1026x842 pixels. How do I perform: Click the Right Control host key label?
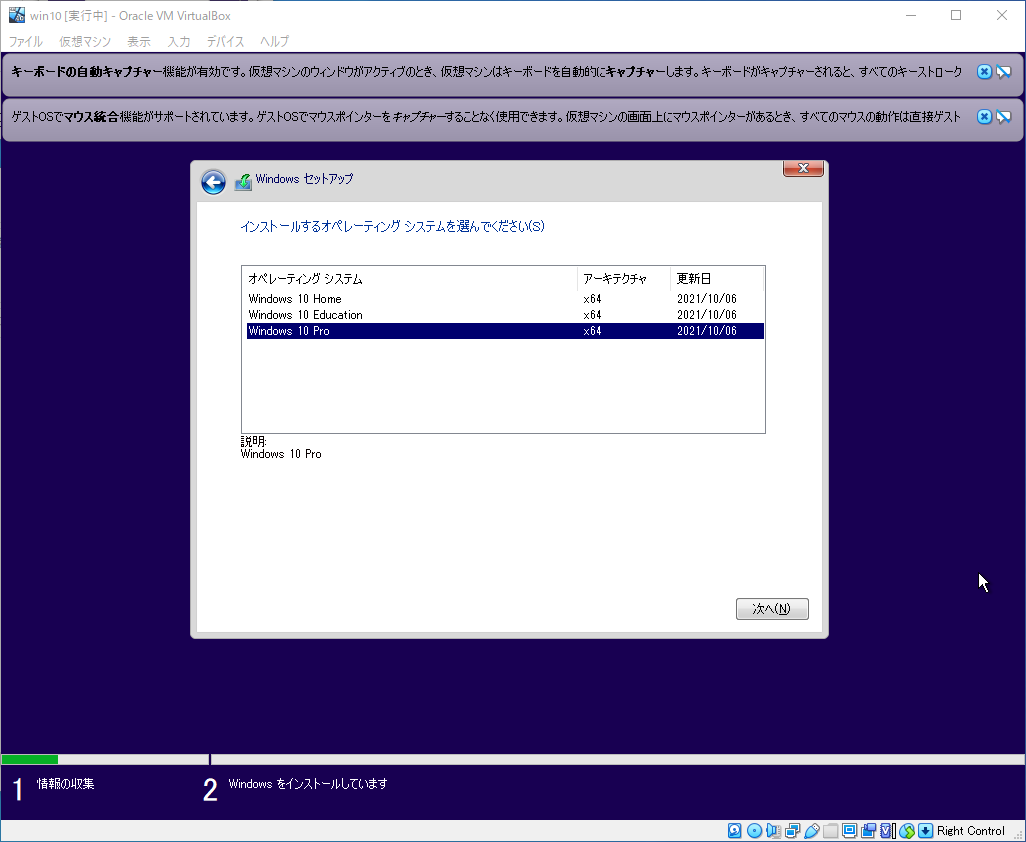click(x=970, y=831)
